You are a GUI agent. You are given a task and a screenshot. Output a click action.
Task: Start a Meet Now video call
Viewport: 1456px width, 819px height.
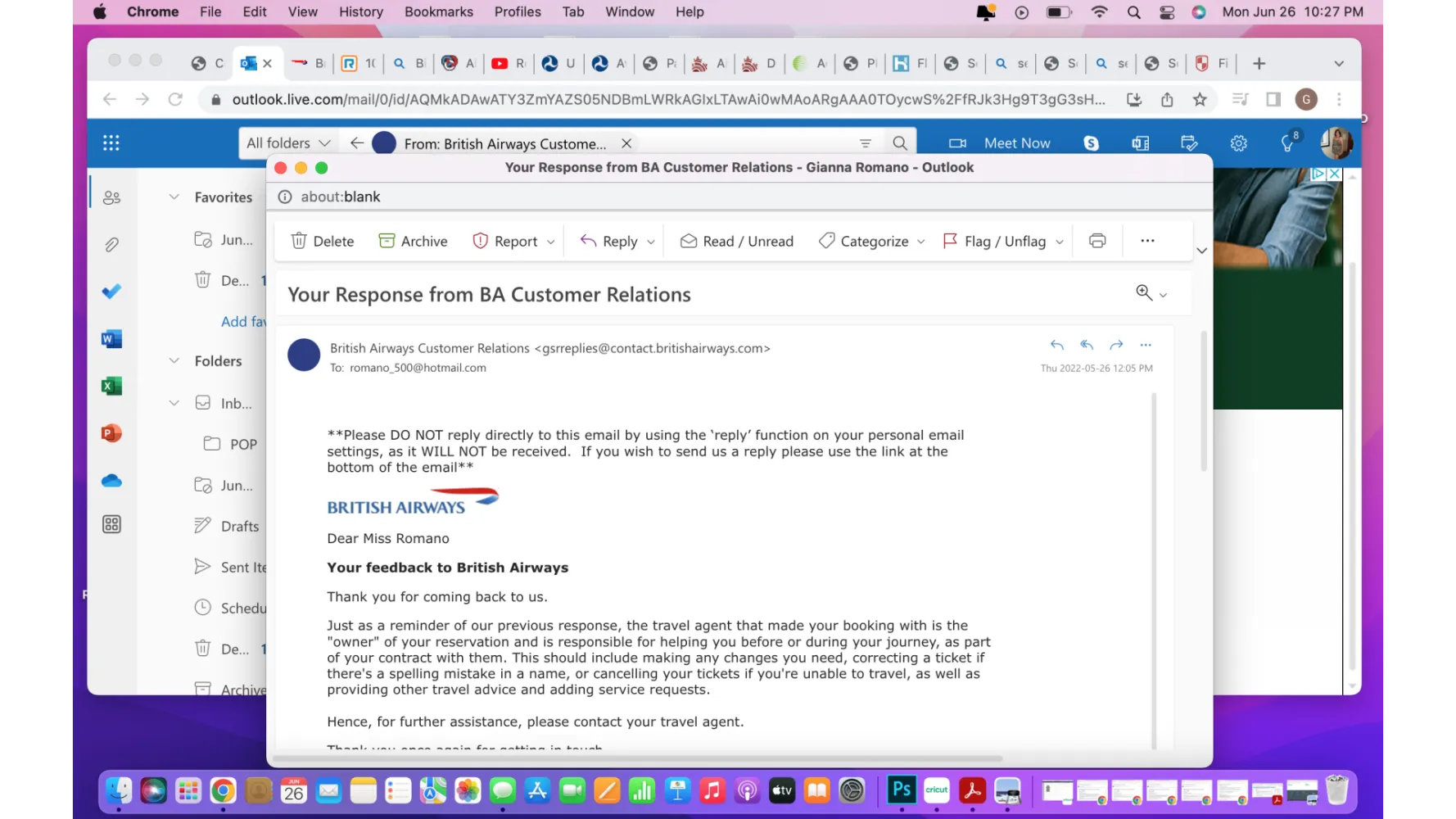[999, 143]
